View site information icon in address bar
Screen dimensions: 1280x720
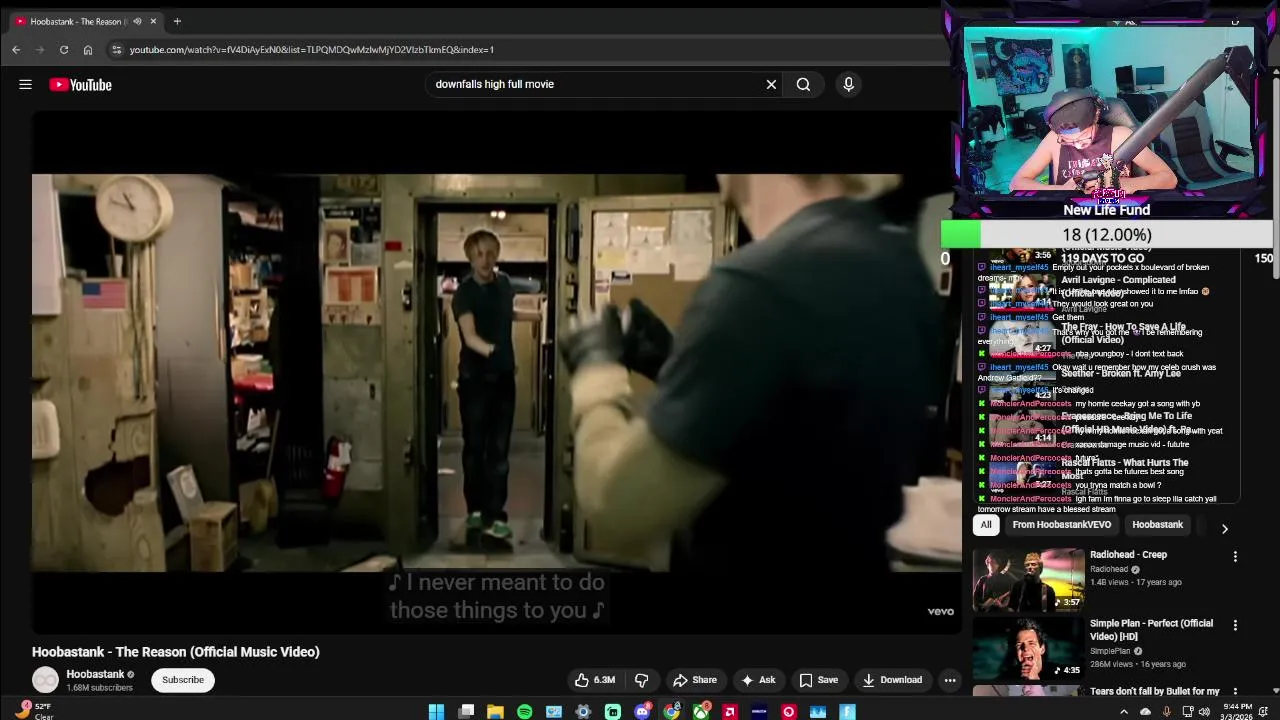pyautogui.click(x=116, y=49)
